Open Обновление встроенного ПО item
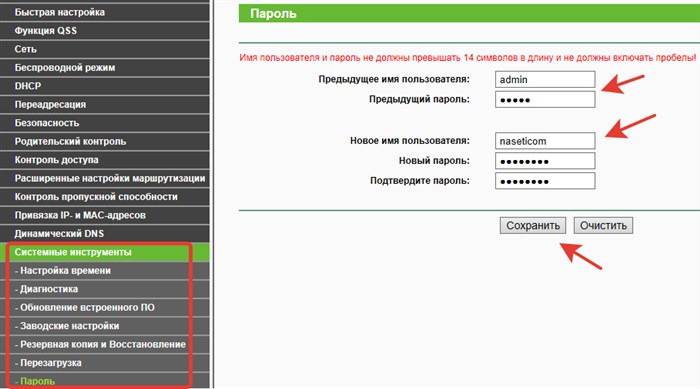Viewport: 700px width, 389px height. 104,308
